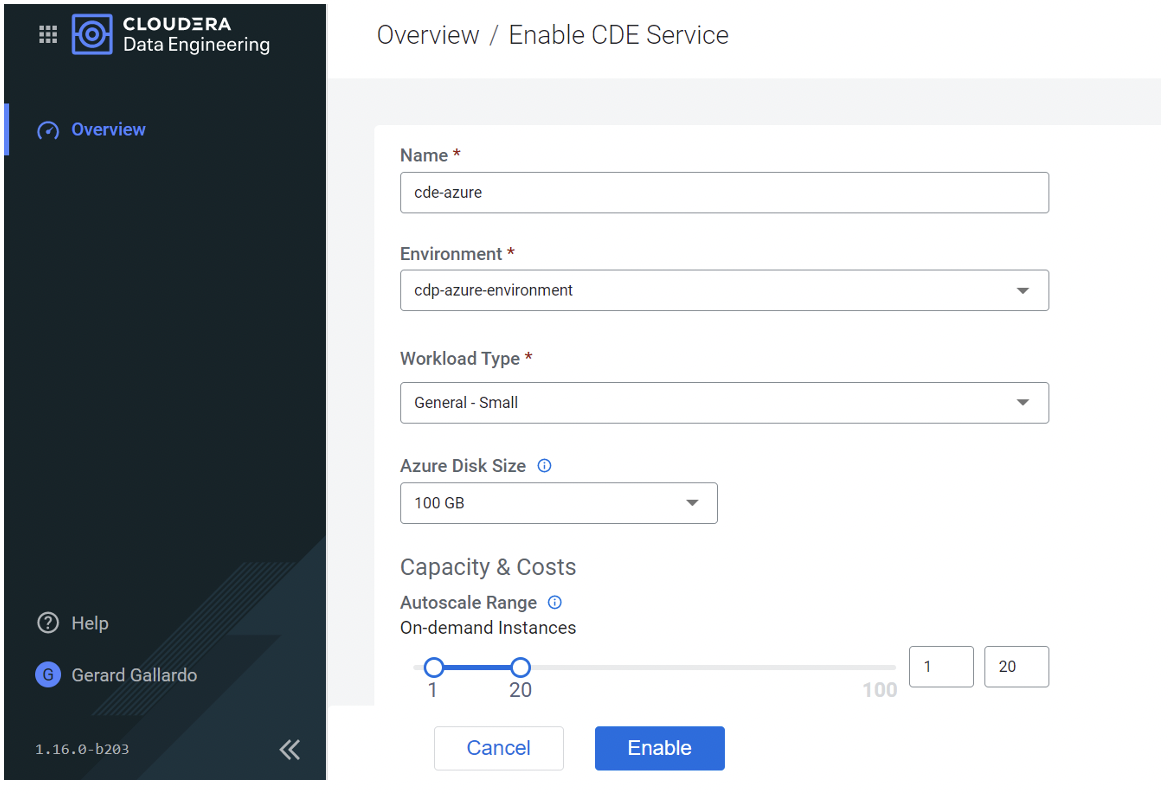Screen dimensions: 1168x794
Task: Click the Cancel button
Action: tap(498, 748)
